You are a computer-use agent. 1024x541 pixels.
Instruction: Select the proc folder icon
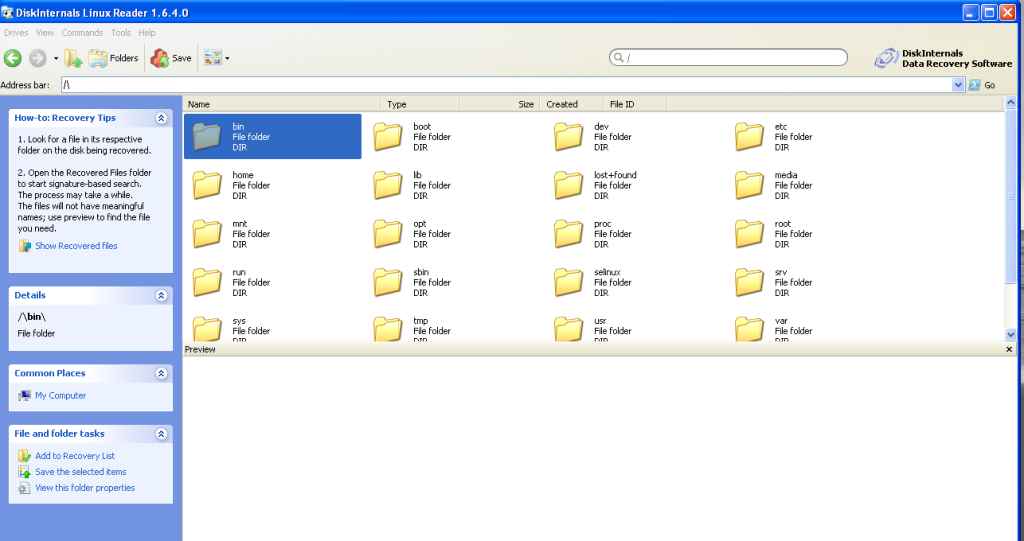click(x=569, y=233)
